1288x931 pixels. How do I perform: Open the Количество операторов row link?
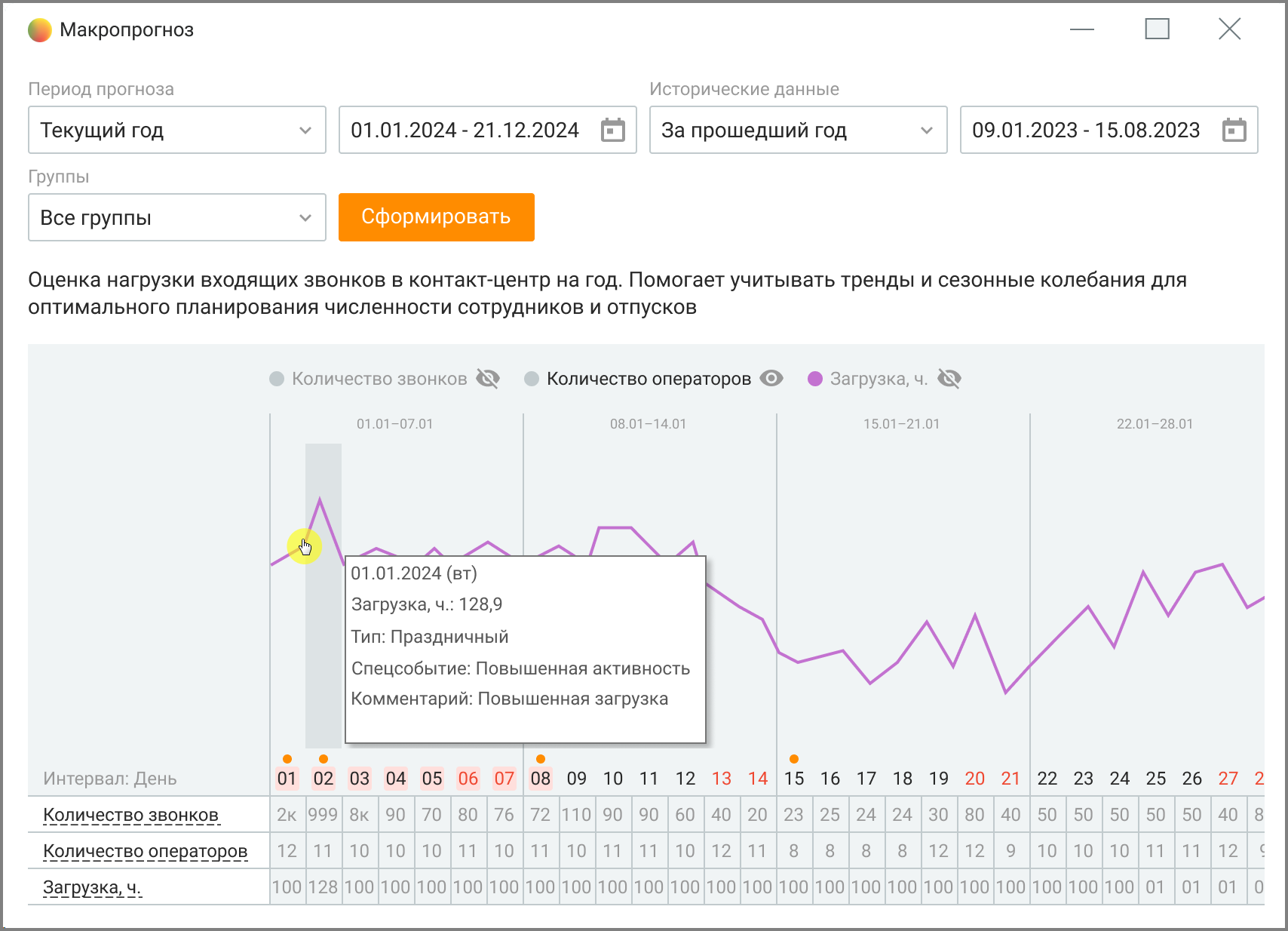146,851
